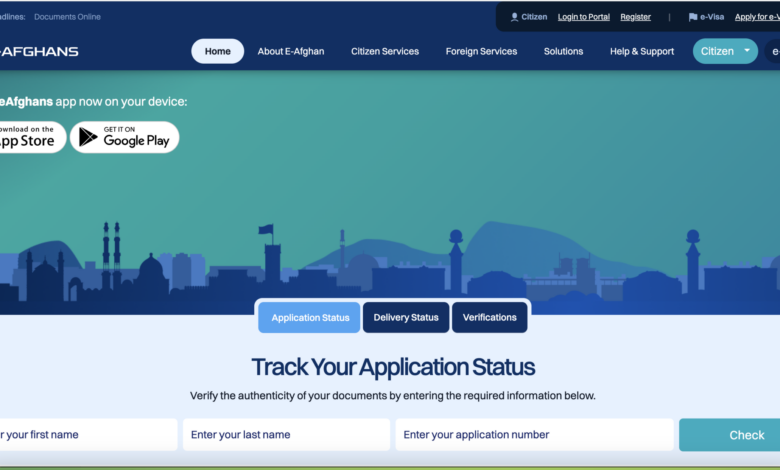Click the e-Visa flag icon
Screen dimensions: 780x470
693,17
